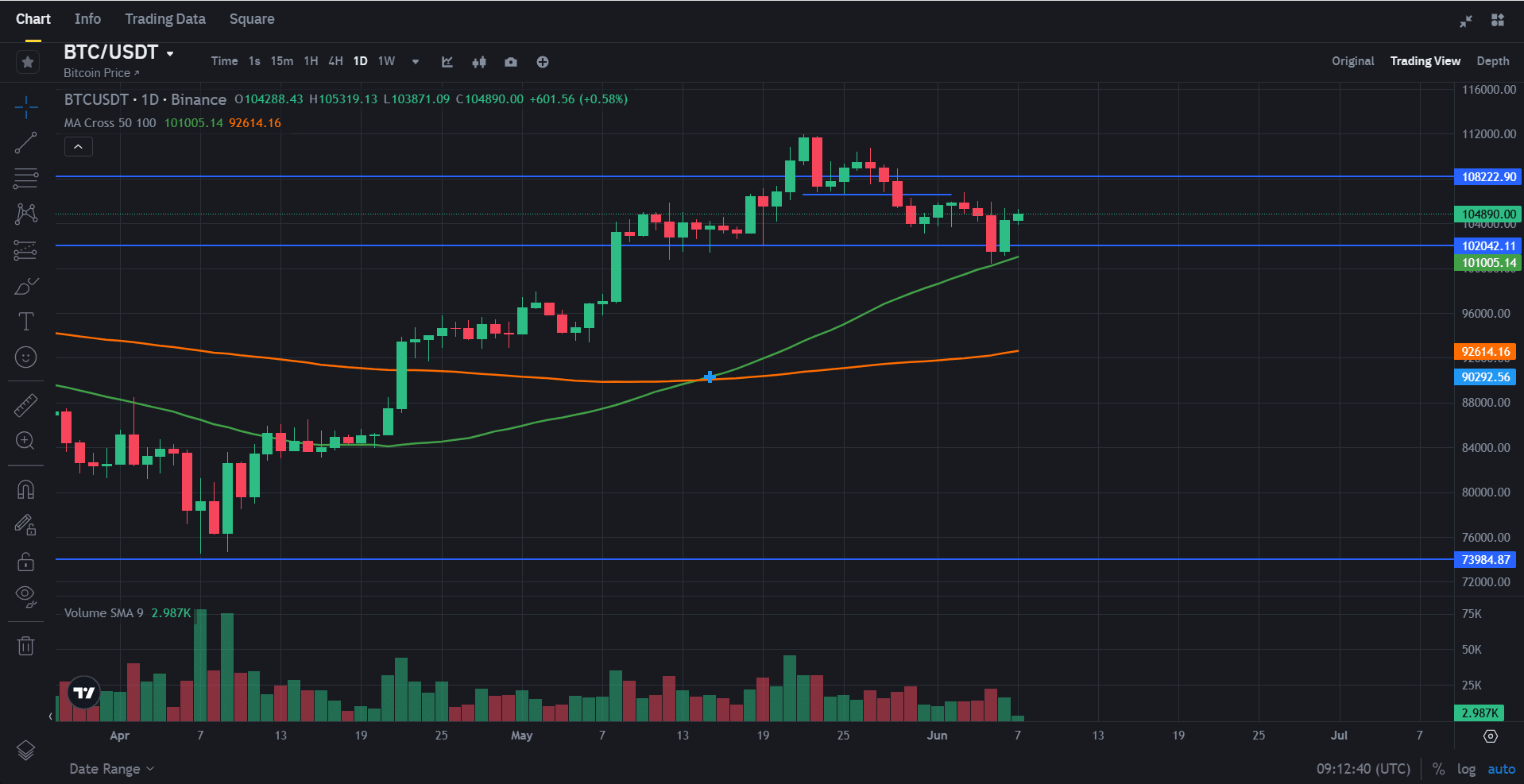Click the 92614.16 orange MA price label
The width and height of the screenshot is (1524, 784).
1485,352
